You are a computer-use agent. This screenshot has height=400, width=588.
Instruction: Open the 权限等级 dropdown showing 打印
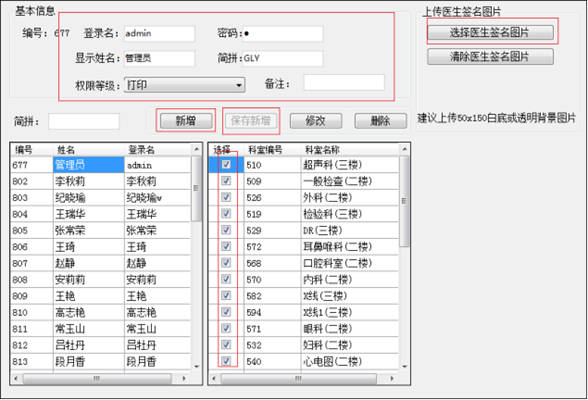pos(184,85)
